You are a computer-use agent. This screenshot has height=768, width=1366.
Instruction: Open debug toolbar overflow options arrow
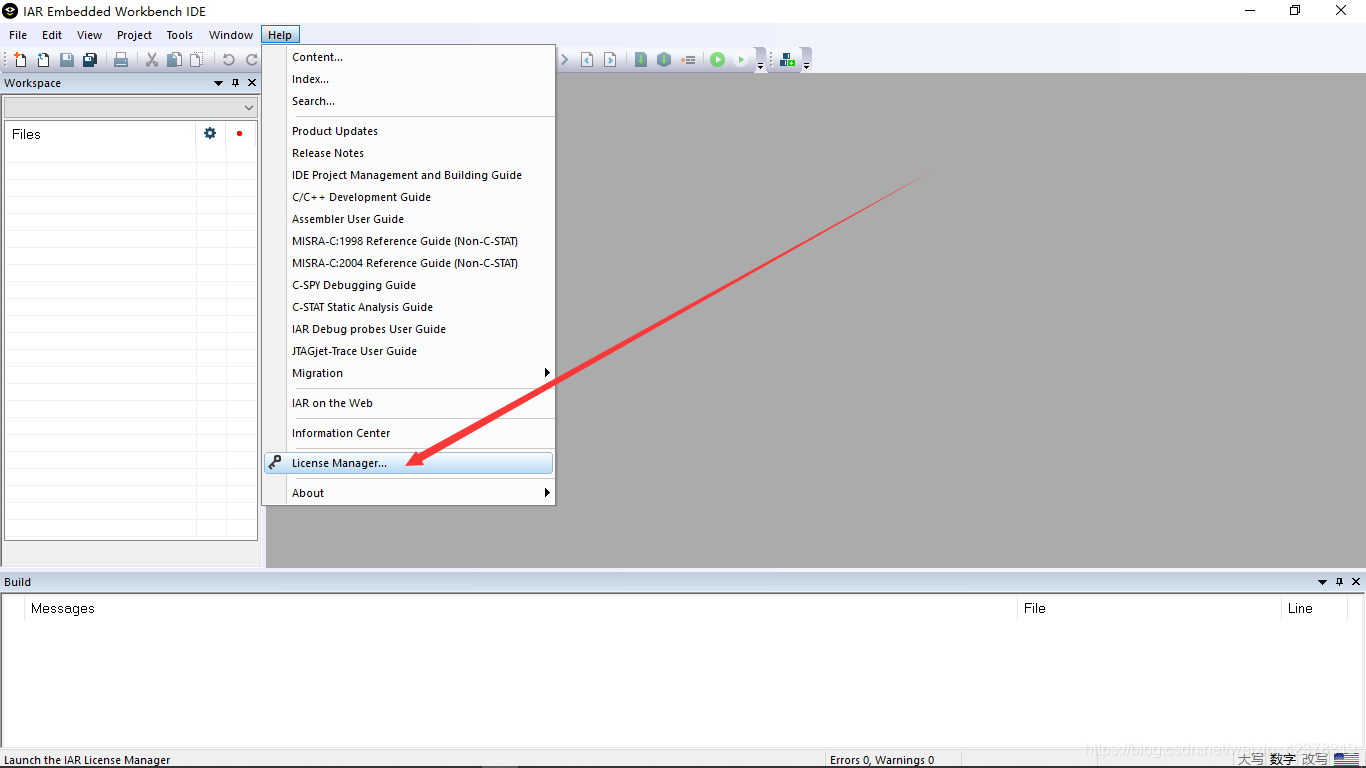pyautogui.click(x=760, y=66)
